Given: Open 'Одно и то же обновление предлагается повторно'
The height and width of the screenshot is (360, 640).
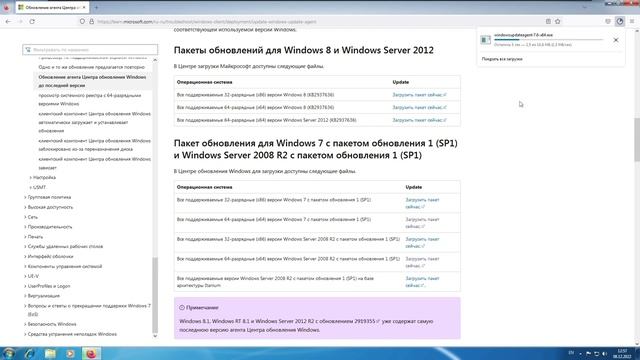Looking at the screenshot, I should [92, 67].
